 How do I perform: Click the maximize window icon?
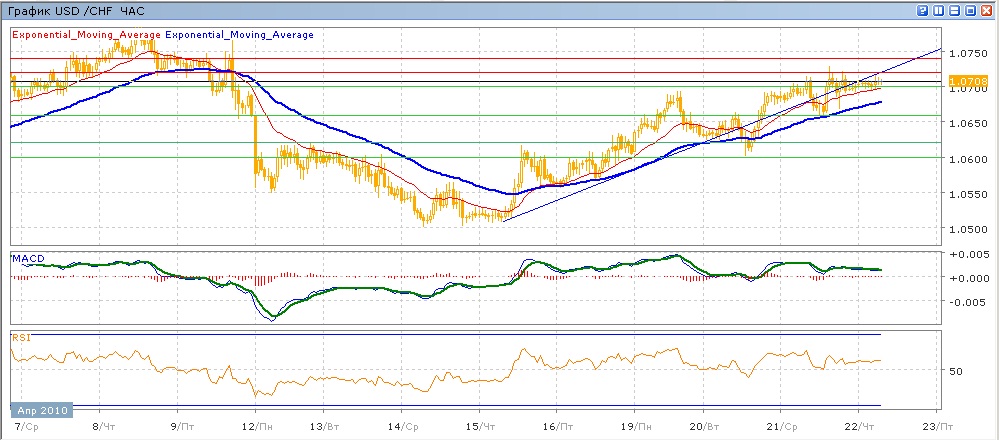[969, 10]
